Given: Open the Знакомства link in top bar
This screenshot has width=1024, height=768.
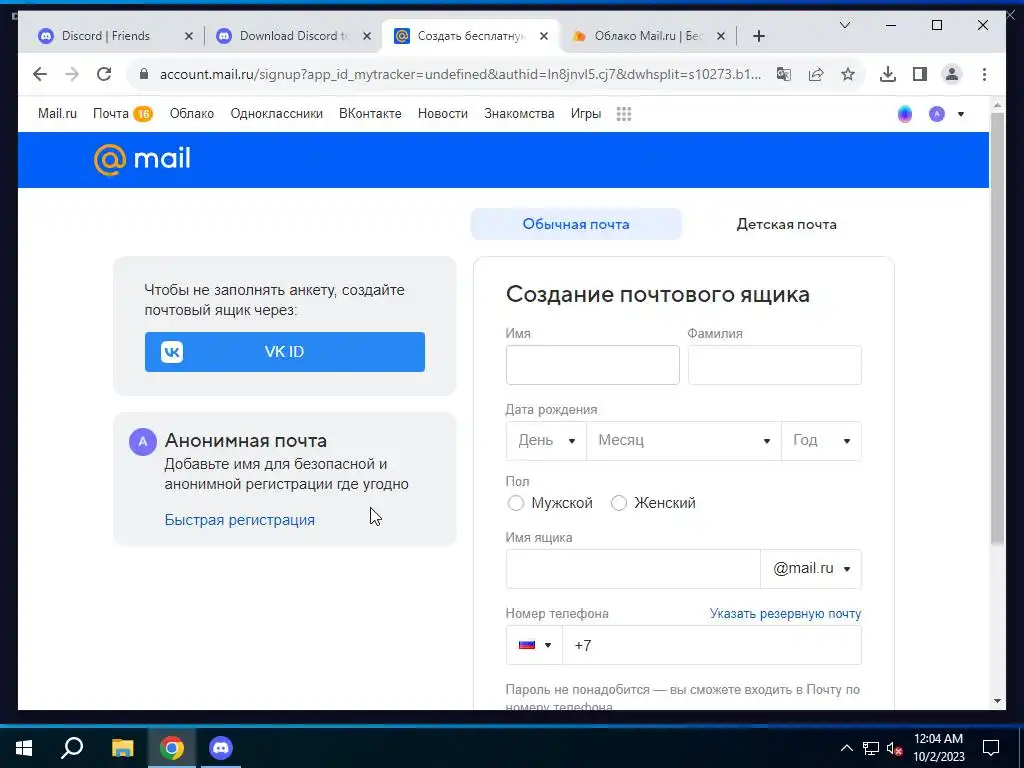Looking at the screenshot, I should click(519, 114).
